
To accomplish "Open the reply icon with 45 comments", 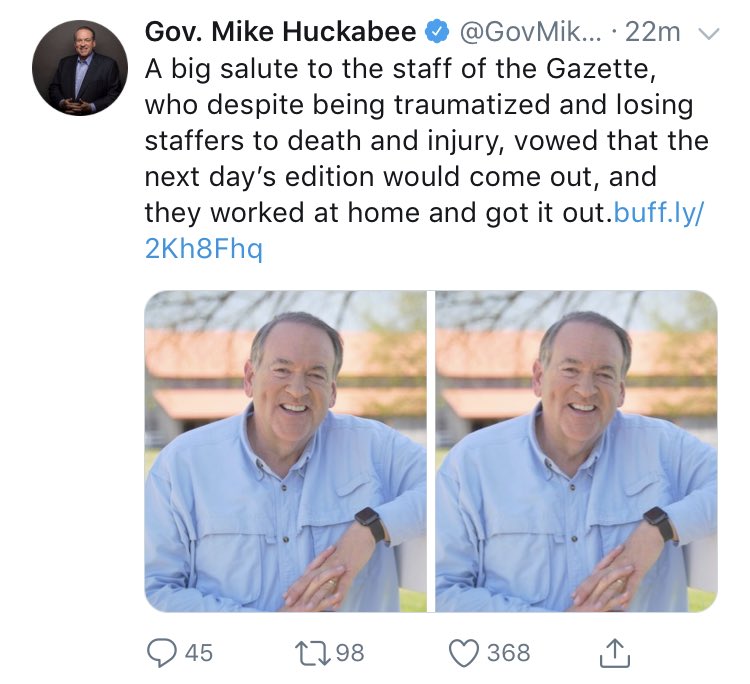I will [161, 653].
